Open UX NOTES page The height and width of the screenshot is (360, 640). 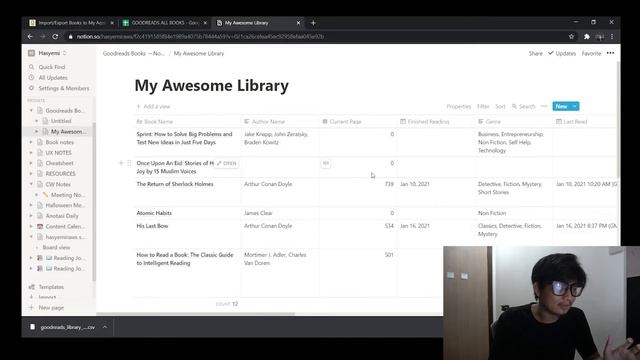[58, 153]
